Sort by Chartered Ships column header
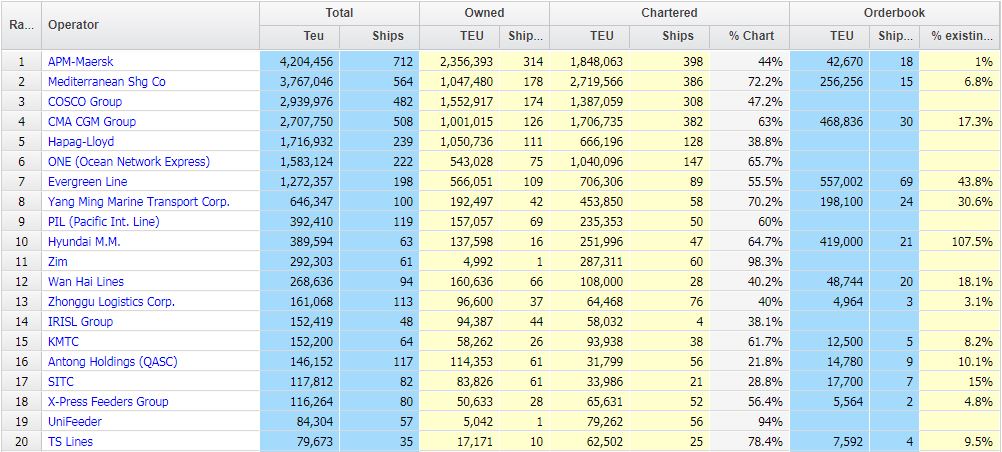1002x452 pixels. (669, 37)
